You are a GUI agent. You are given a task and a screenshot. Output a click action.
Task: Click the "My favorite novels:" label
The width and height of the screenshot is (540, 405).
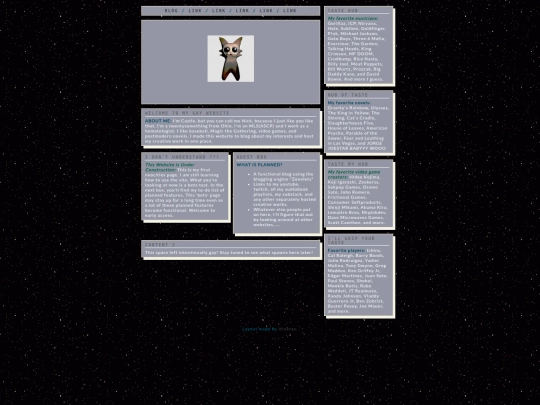pos(349,103)
